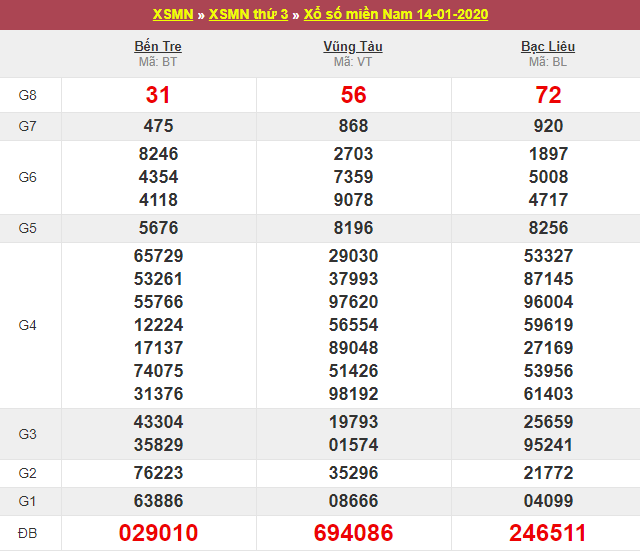
Task: Open the XSMN thứ 3 link
Action: 249,14
